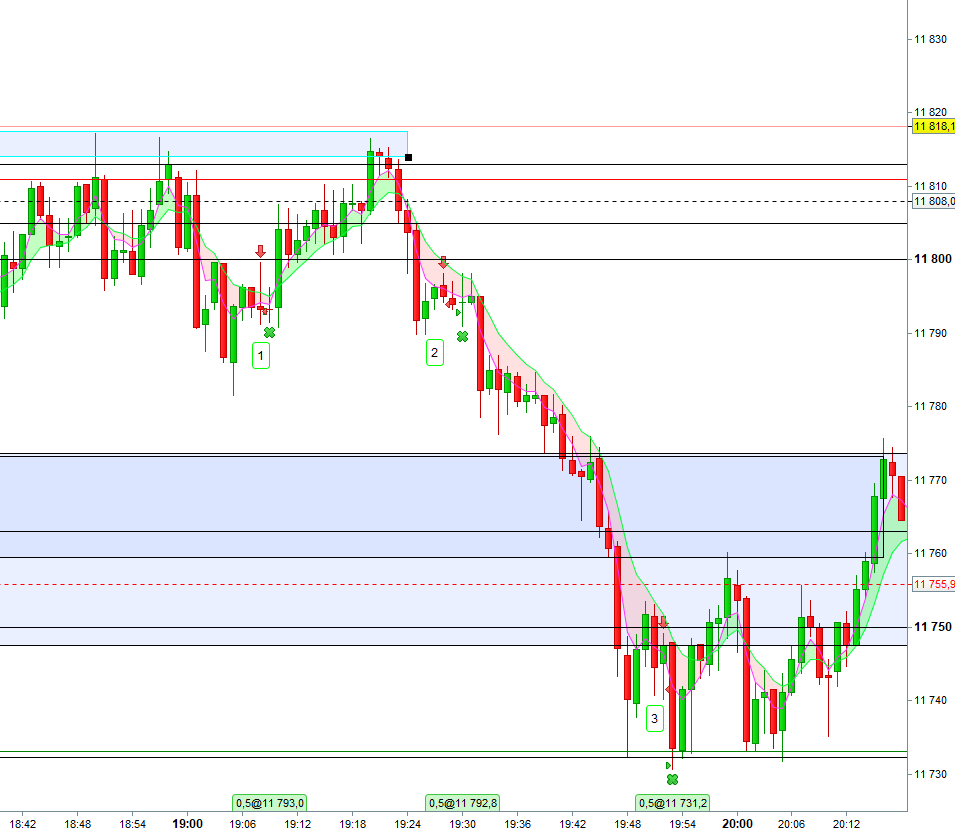Click the 11 760 price axis label

pos(931,553)
